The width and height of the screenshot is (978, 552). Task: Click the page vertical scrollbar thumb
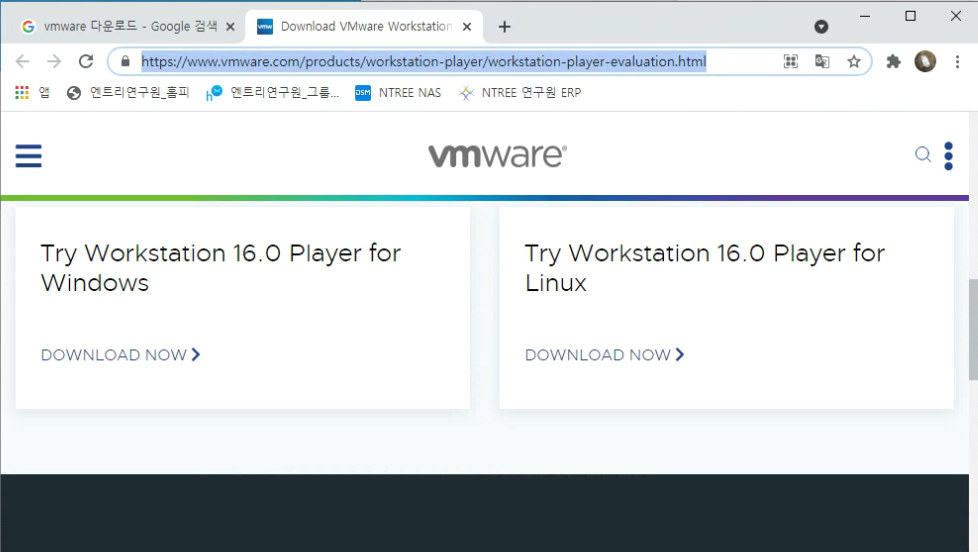(973, 329)
